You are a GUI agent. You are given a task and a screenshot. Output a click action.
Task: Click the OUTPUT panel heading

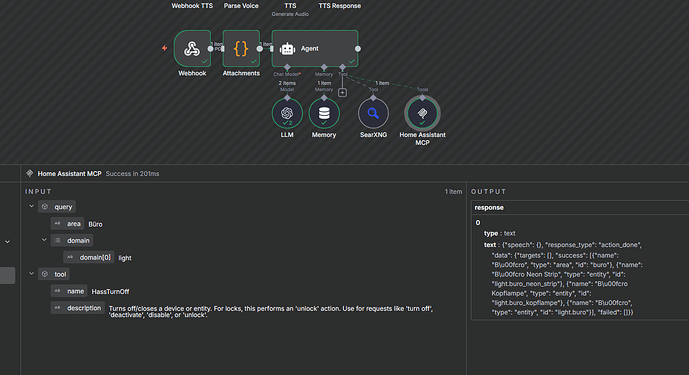(489, 192)
